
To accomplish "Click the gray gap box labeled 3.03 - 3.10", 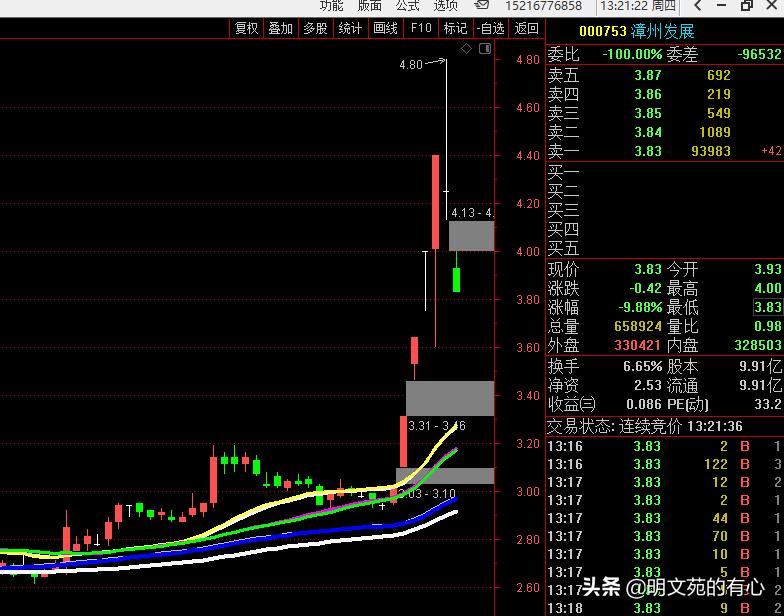I will (x=445, y=476).
